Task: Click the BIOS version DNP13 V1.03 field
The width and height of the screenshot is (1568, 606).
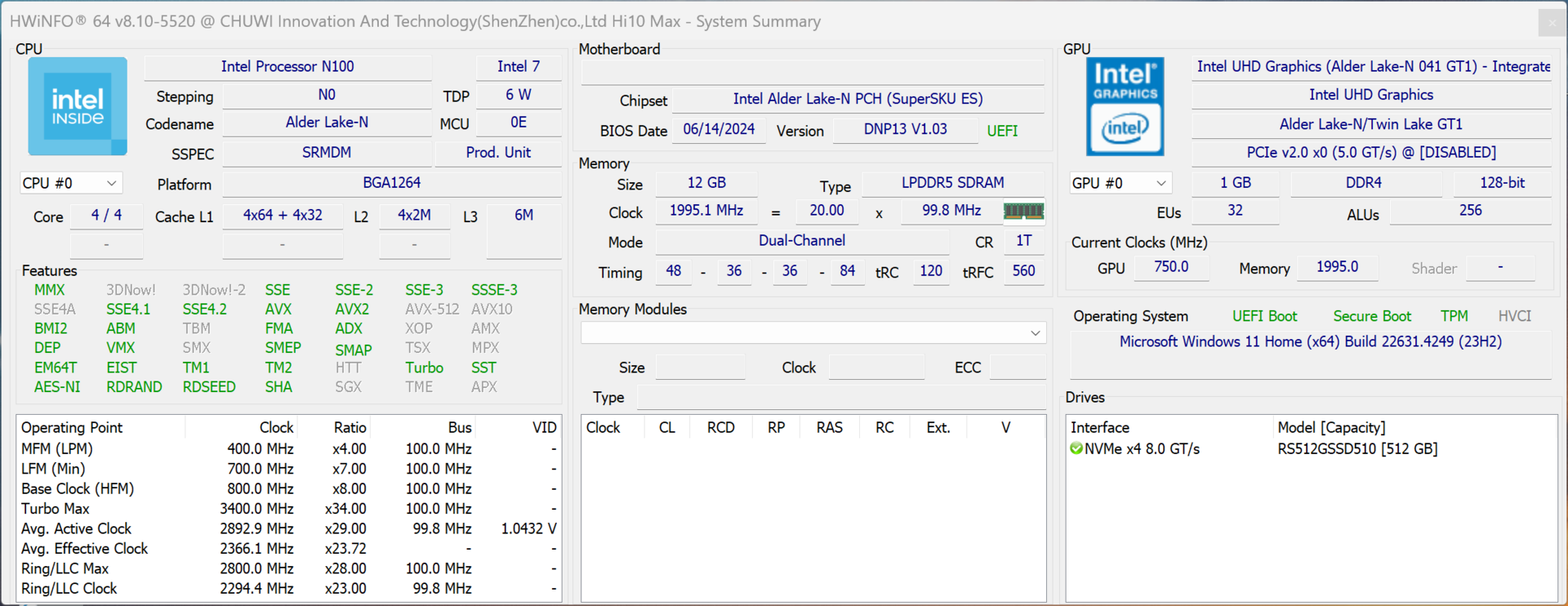Action: (x=905, y=130)
